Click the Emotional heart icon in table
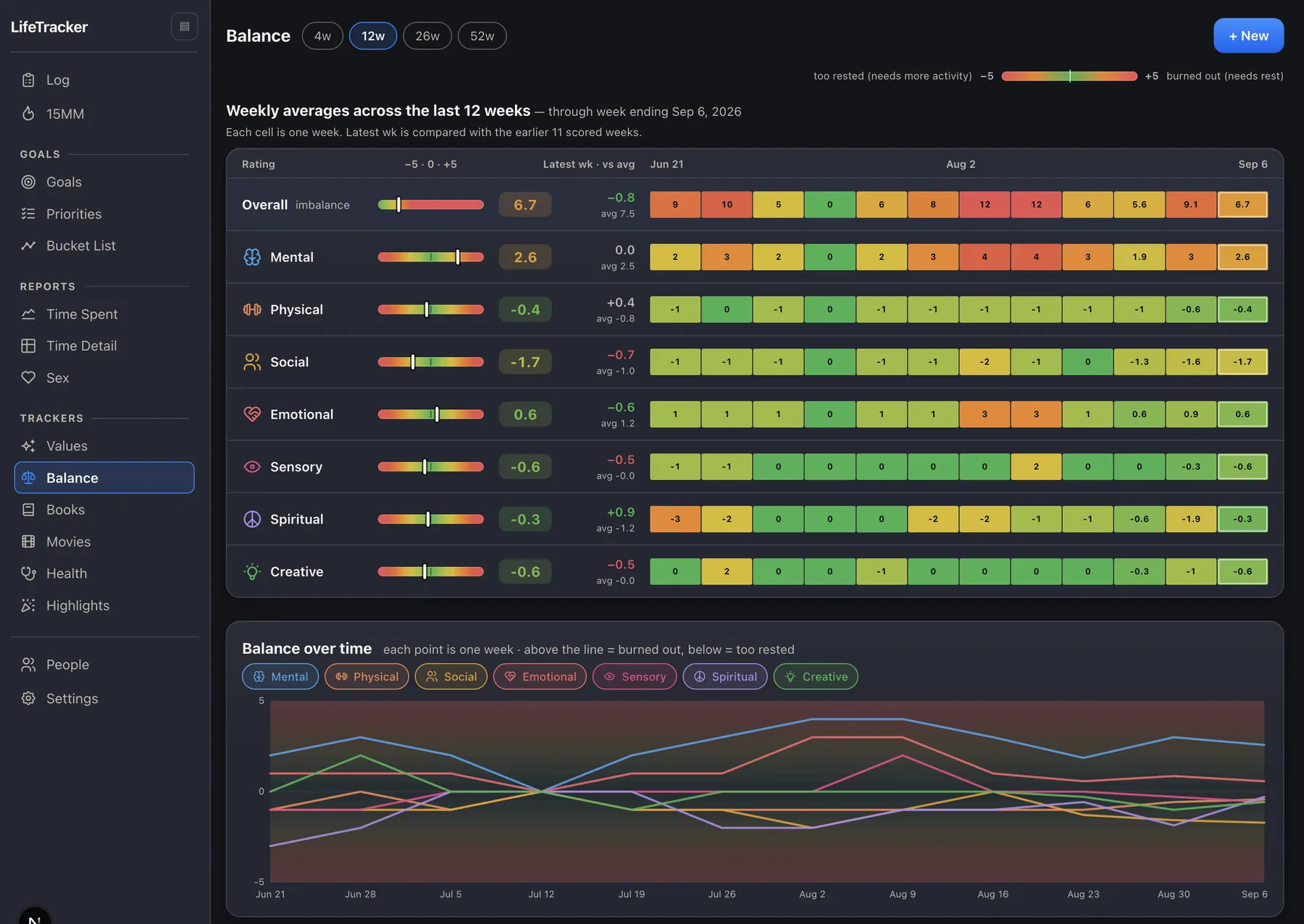 click(252, 414)
